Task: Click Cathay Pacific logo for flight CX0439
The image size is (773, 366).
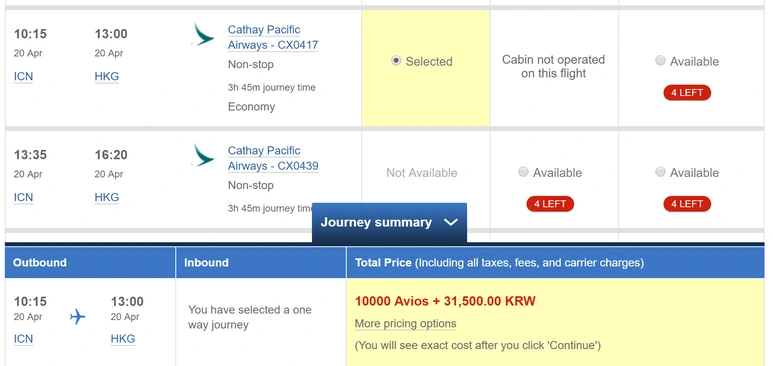Action: click(x=204, y=155)
